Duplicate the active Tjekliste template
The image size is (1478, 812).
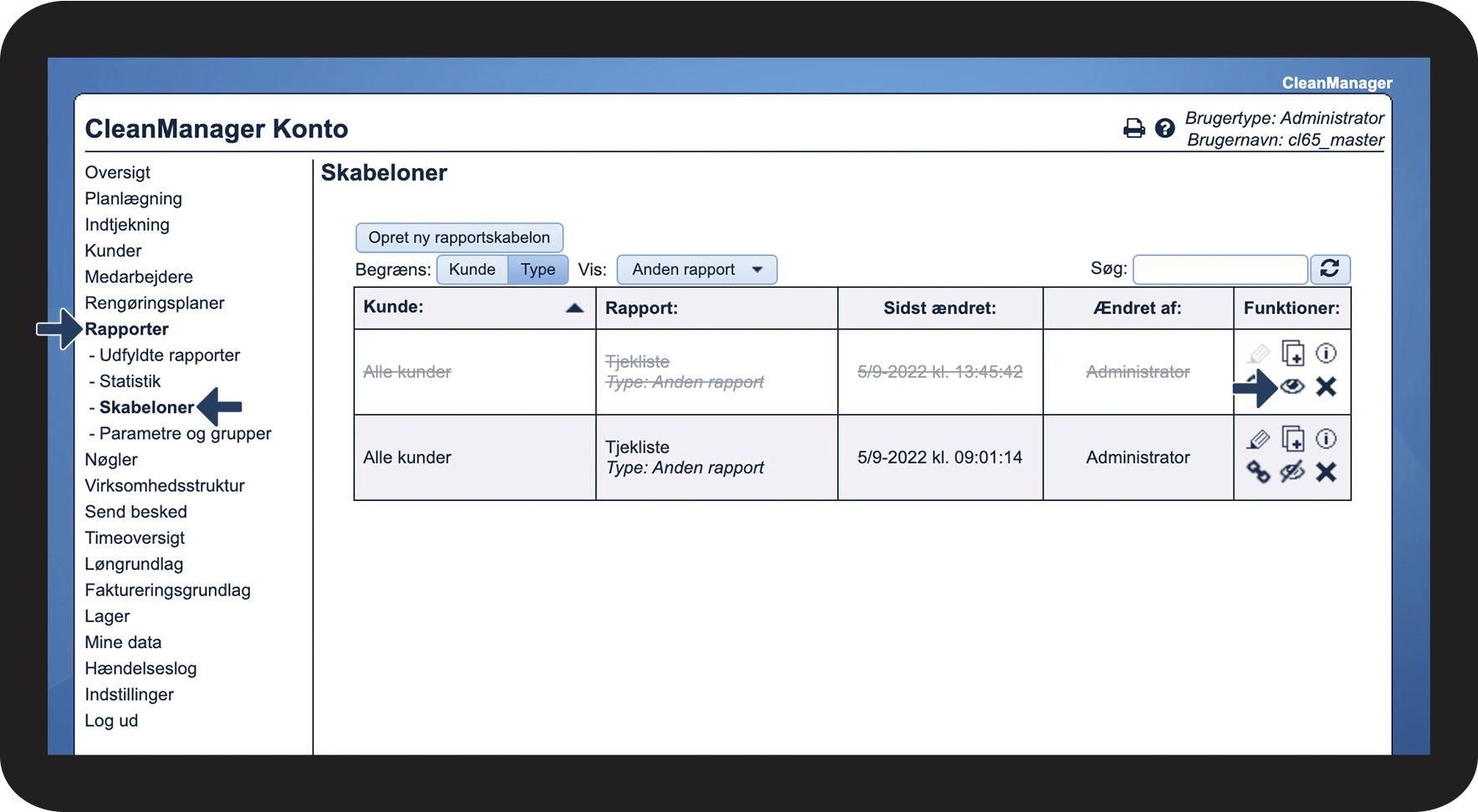1293,438
